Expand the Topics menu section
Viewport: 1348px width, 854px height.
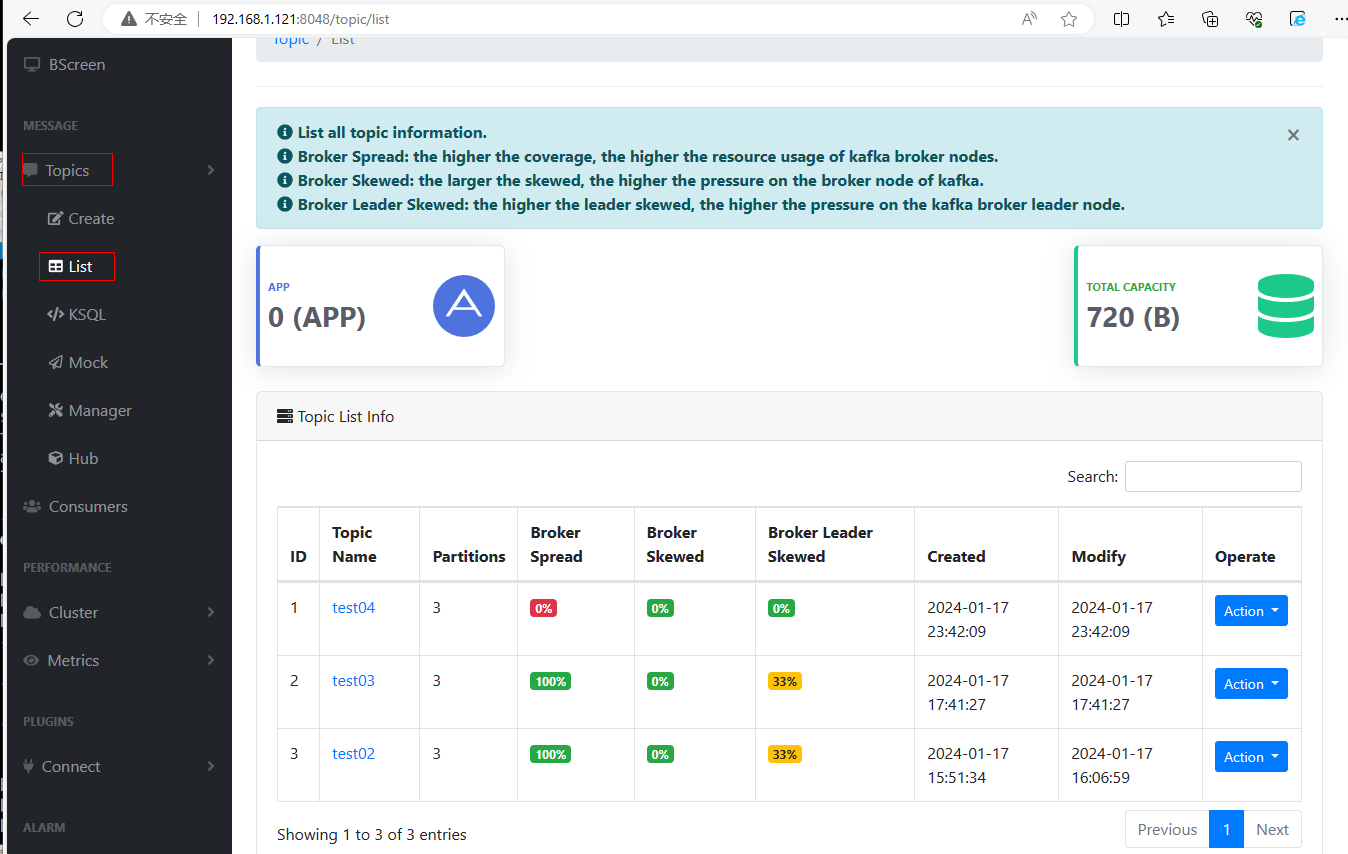pyautogui.click(x=68, y=171)
